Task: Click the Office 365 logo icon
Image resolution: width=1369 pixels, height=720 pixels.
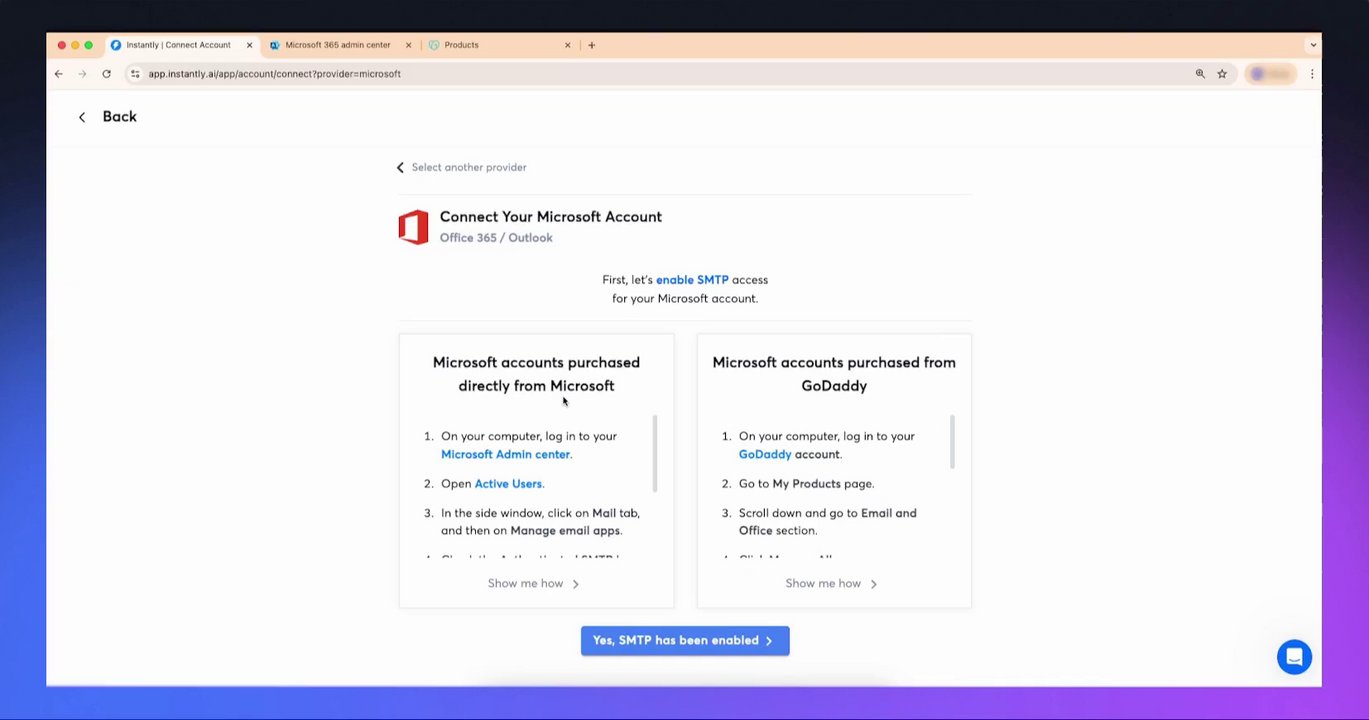Action: pos(413,227)
